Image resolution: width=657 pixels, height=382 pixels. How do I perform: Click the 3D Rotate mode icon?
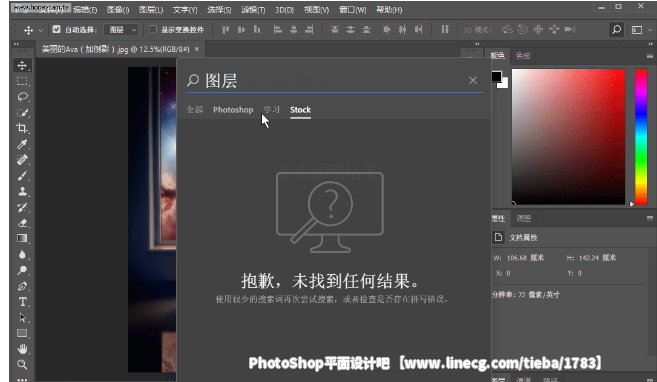pyautogui.click(x=507, y=29)
